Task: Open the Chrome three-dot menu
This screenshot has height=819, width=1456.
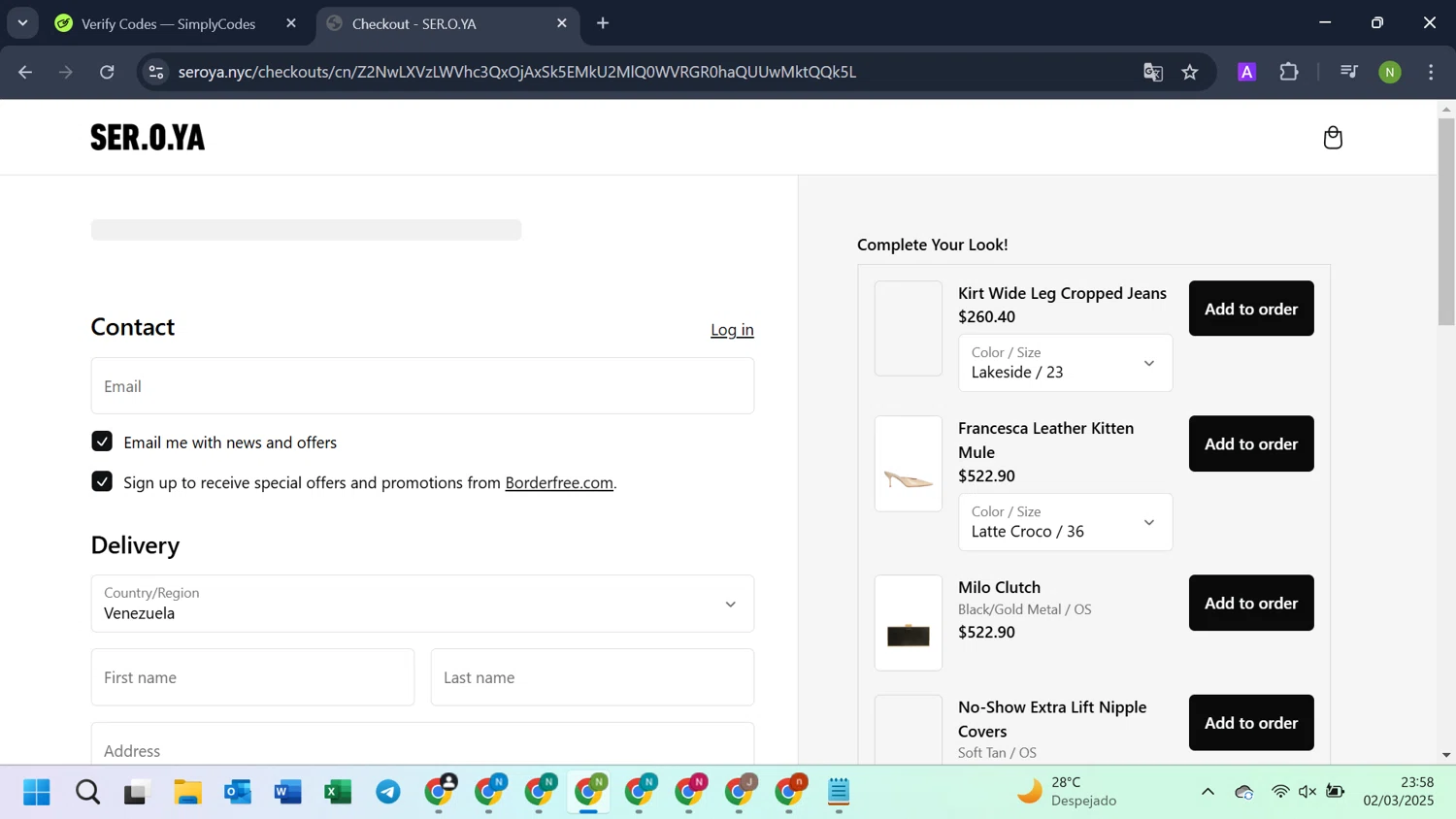Action: coord(1431,72)
